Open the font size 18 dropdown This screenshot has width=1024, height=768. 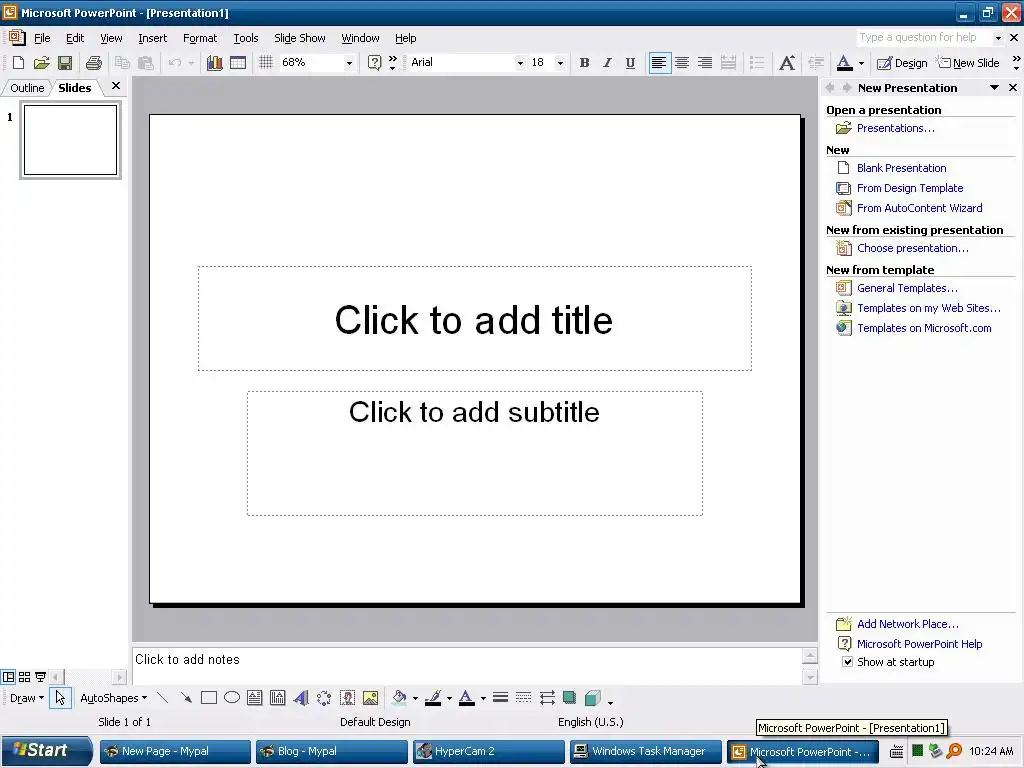tap(560, 63)
